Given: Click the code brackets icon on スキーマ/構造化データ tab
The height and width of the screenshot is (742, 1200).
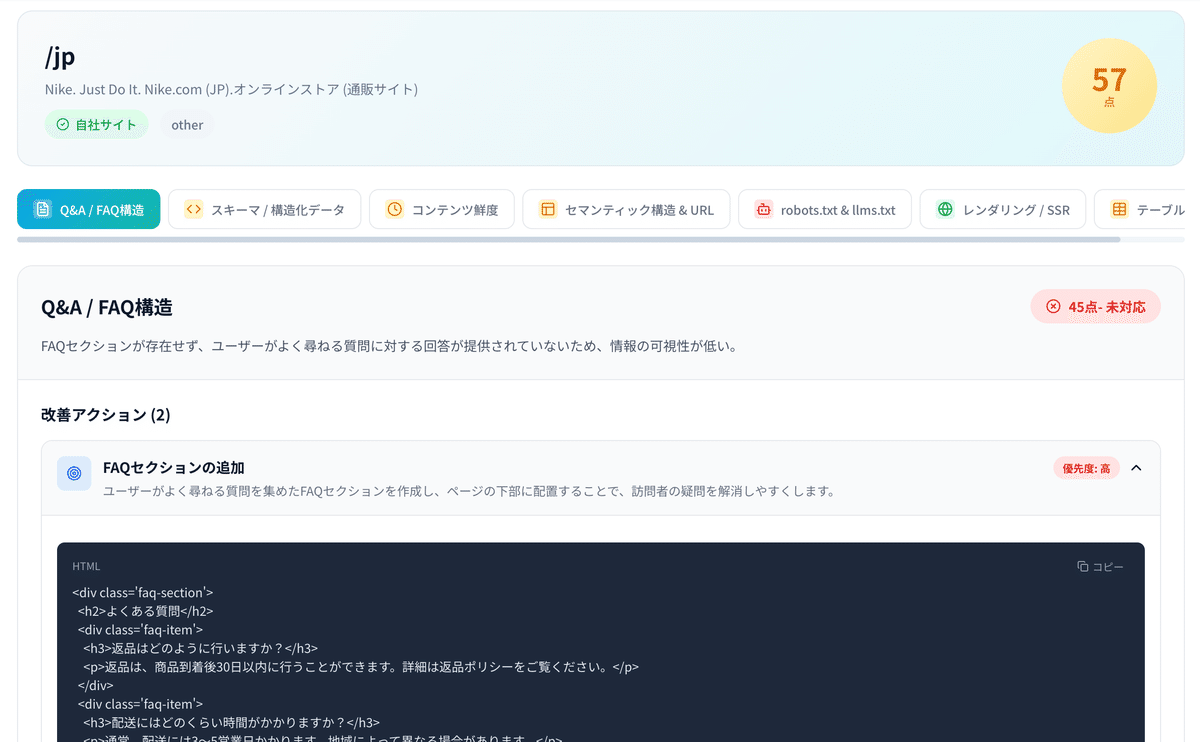Looking at the screenshot, I should point(196,209).
